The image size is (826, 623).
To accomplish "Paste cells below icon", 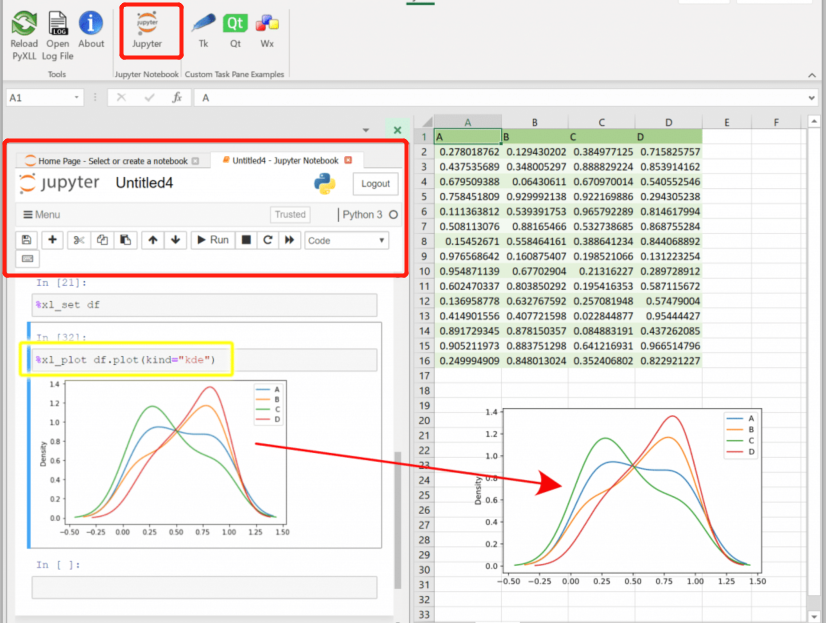I will point(125,240).
